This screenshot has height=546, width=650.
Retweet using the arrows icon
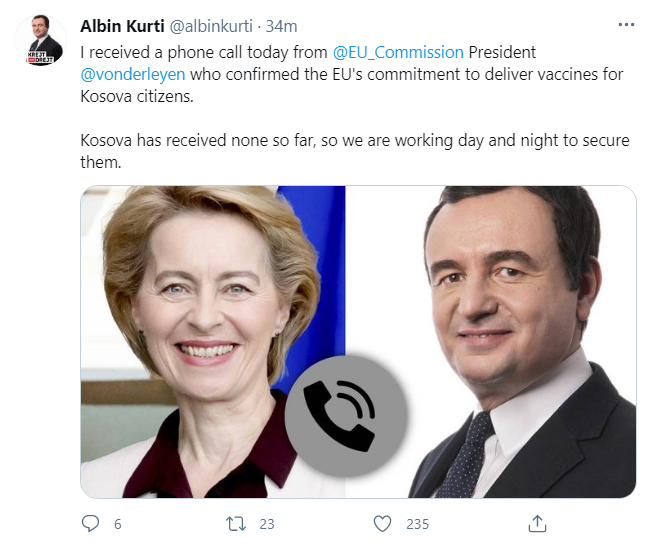point(237,523)
